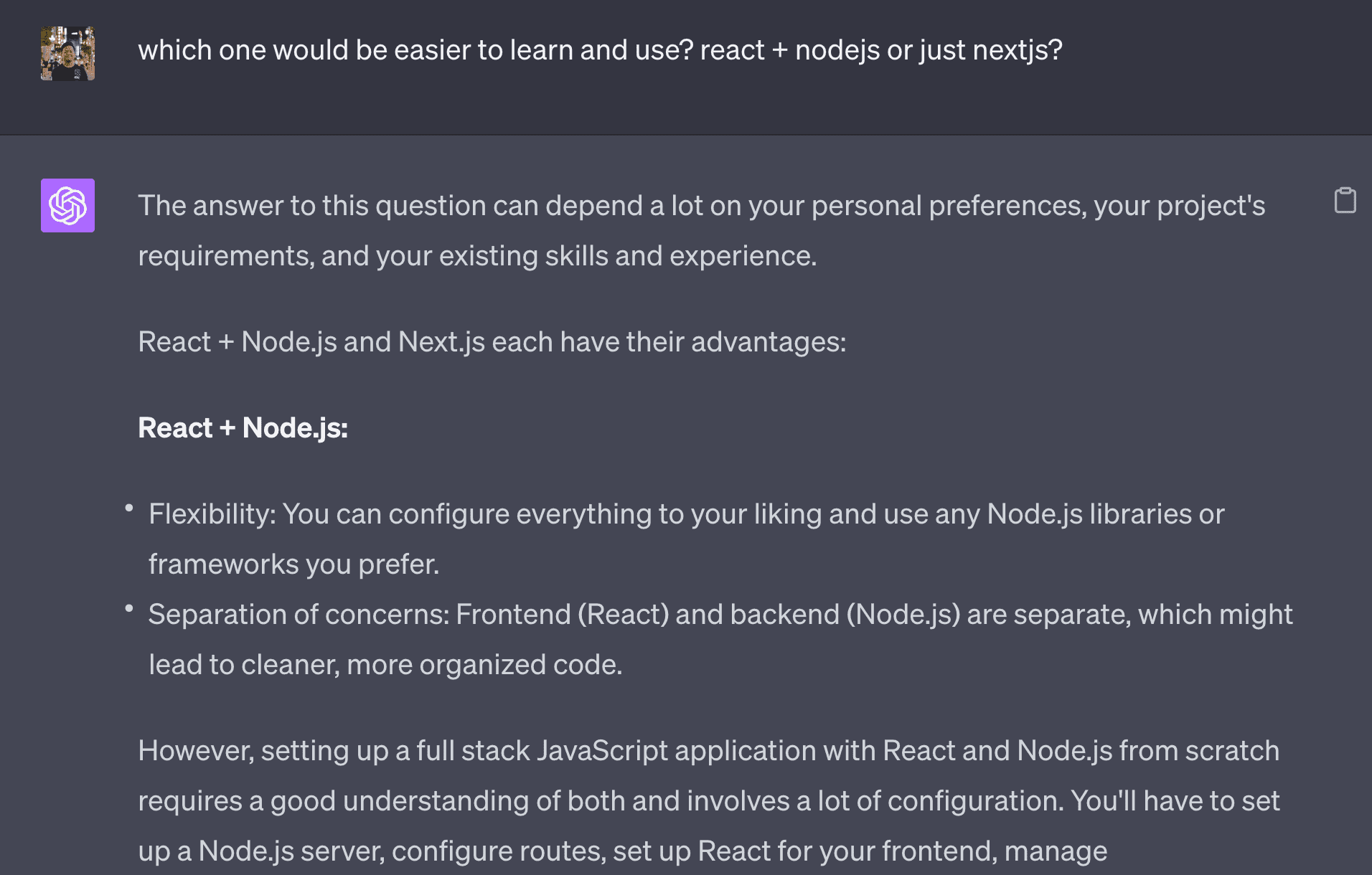Click the line starting "However, setting up a full stack"
The width and height of the screenshot is (1372, 875).
(x=709, y=751)
